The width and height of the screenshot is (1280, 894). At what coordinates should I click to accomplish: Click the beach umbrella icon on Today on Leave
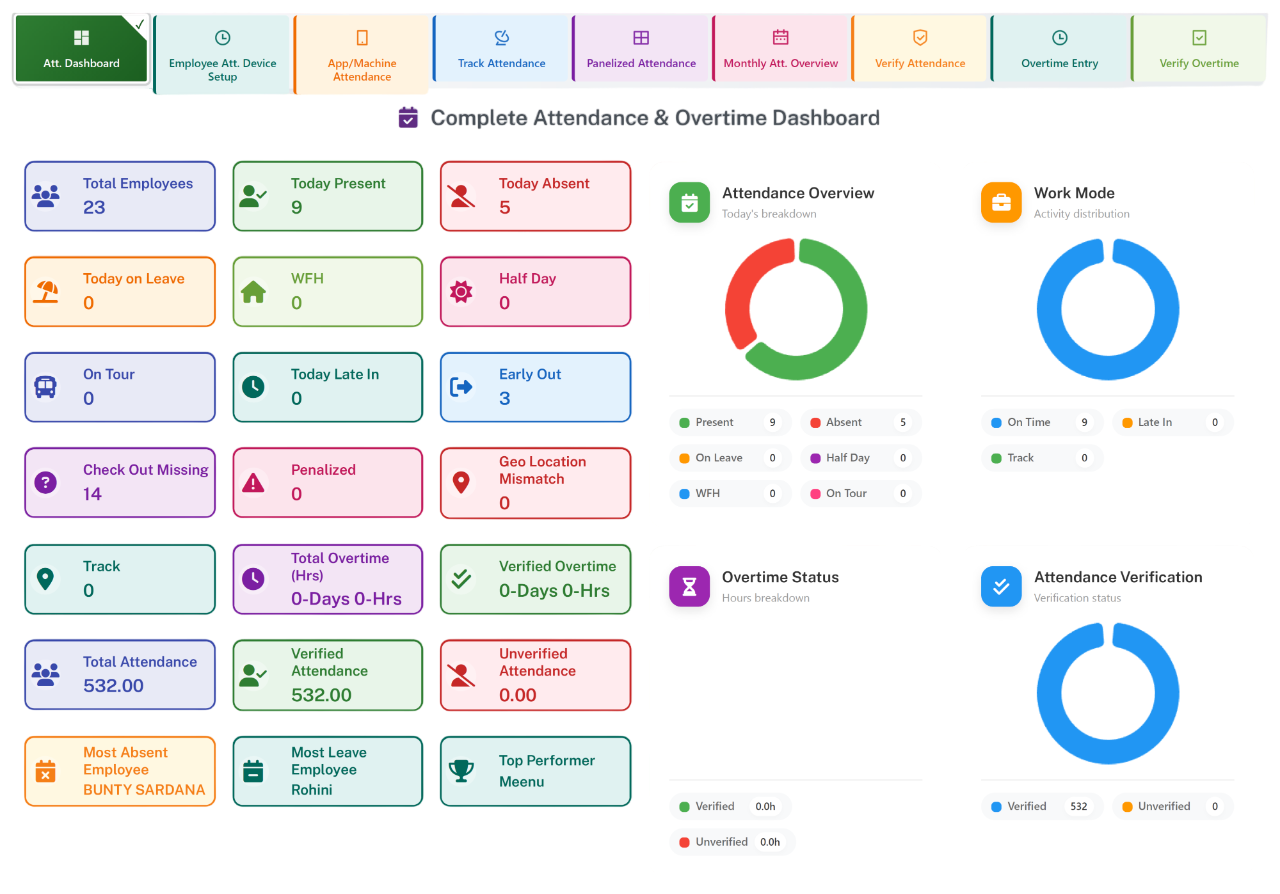pos(45,292)
